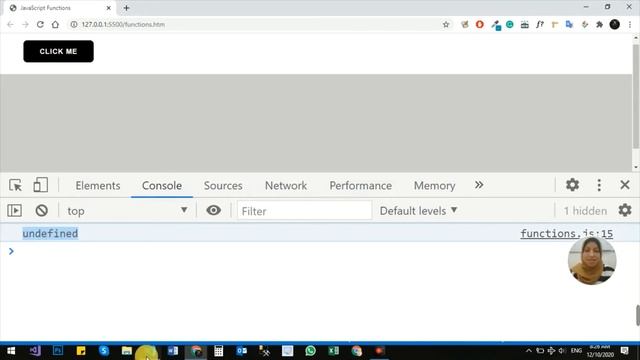
Task: Create live expression with eye icon
Action: coord(213,210)
